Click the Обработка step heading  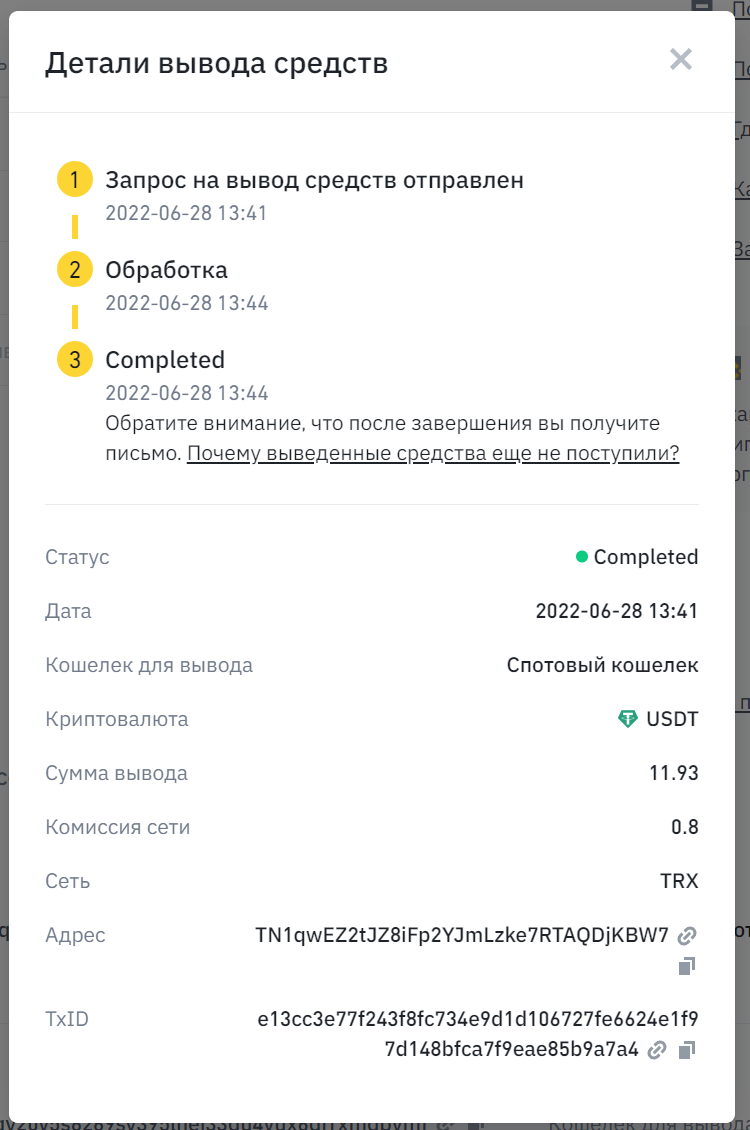click(x=166, y=270)
